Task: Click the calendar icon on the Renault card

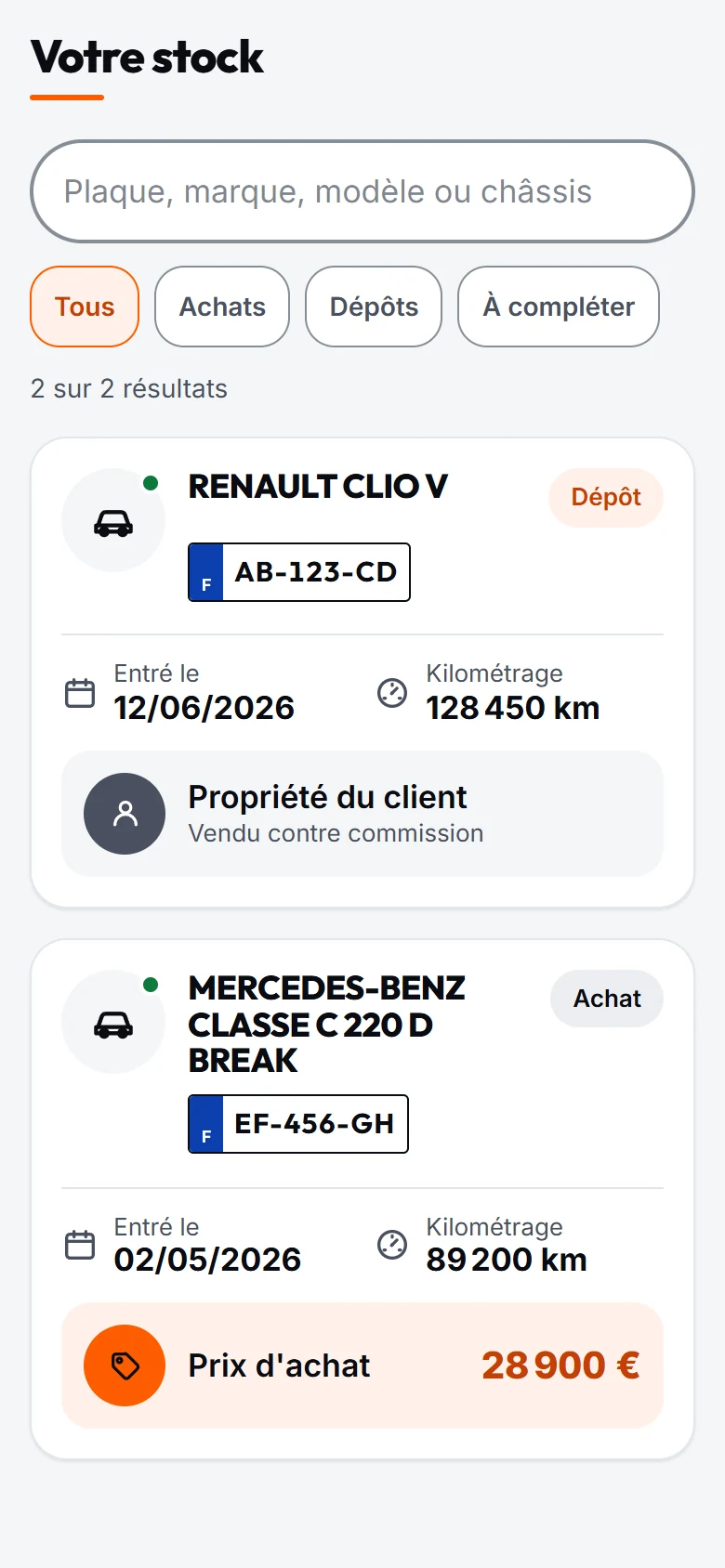Action: tap(80, 693)
